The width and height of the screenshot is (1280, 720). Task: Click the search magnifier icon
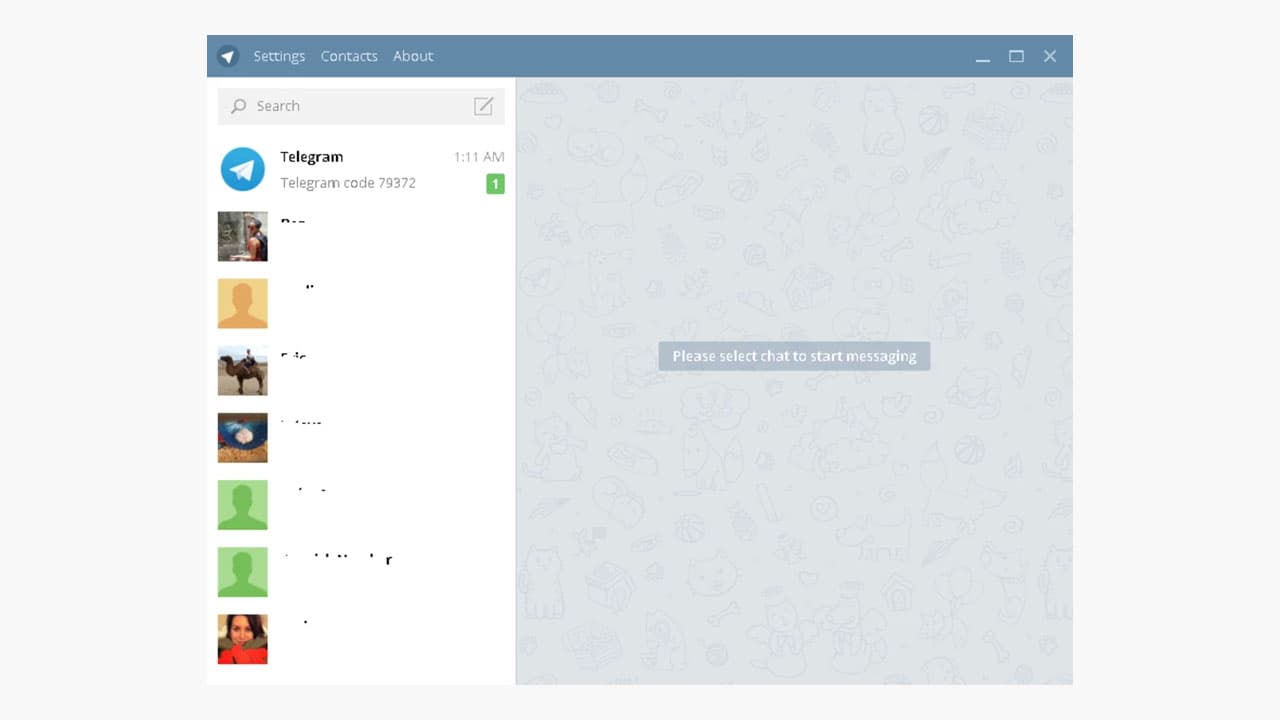point(238,106)
